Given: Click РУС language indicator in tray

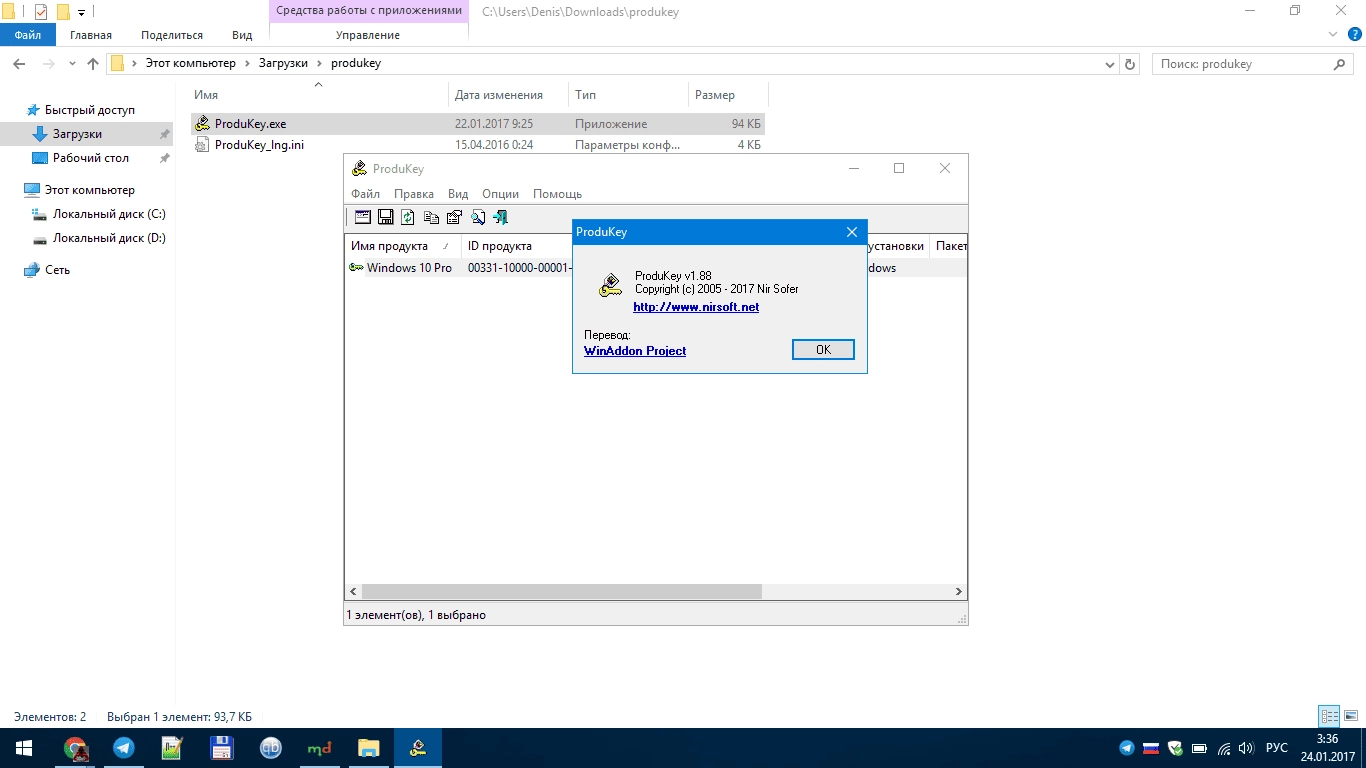Looking at the screenshot, I should (1277, 748).
